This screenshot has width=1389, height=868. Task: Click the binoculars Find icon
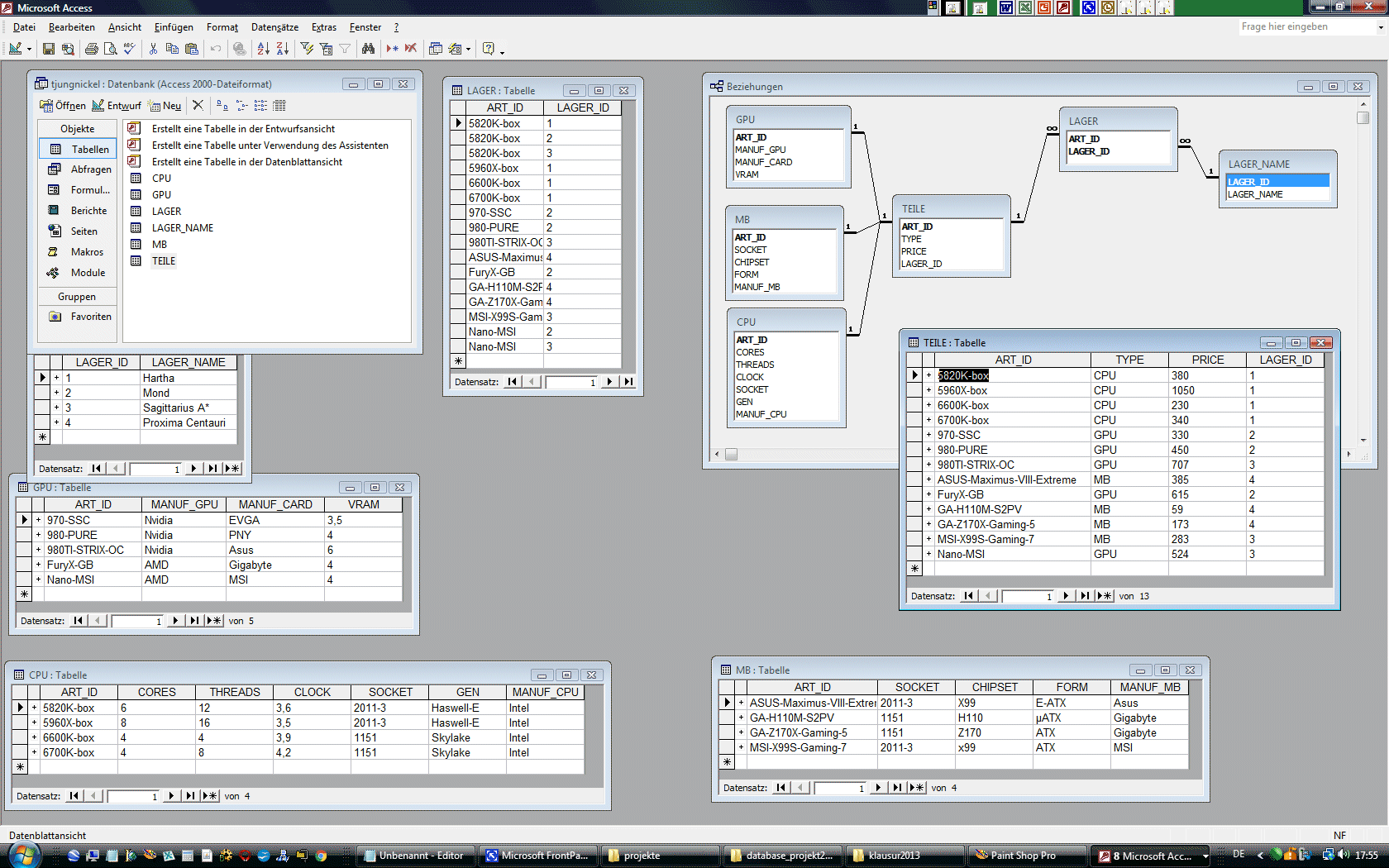[x=368, y=49]
